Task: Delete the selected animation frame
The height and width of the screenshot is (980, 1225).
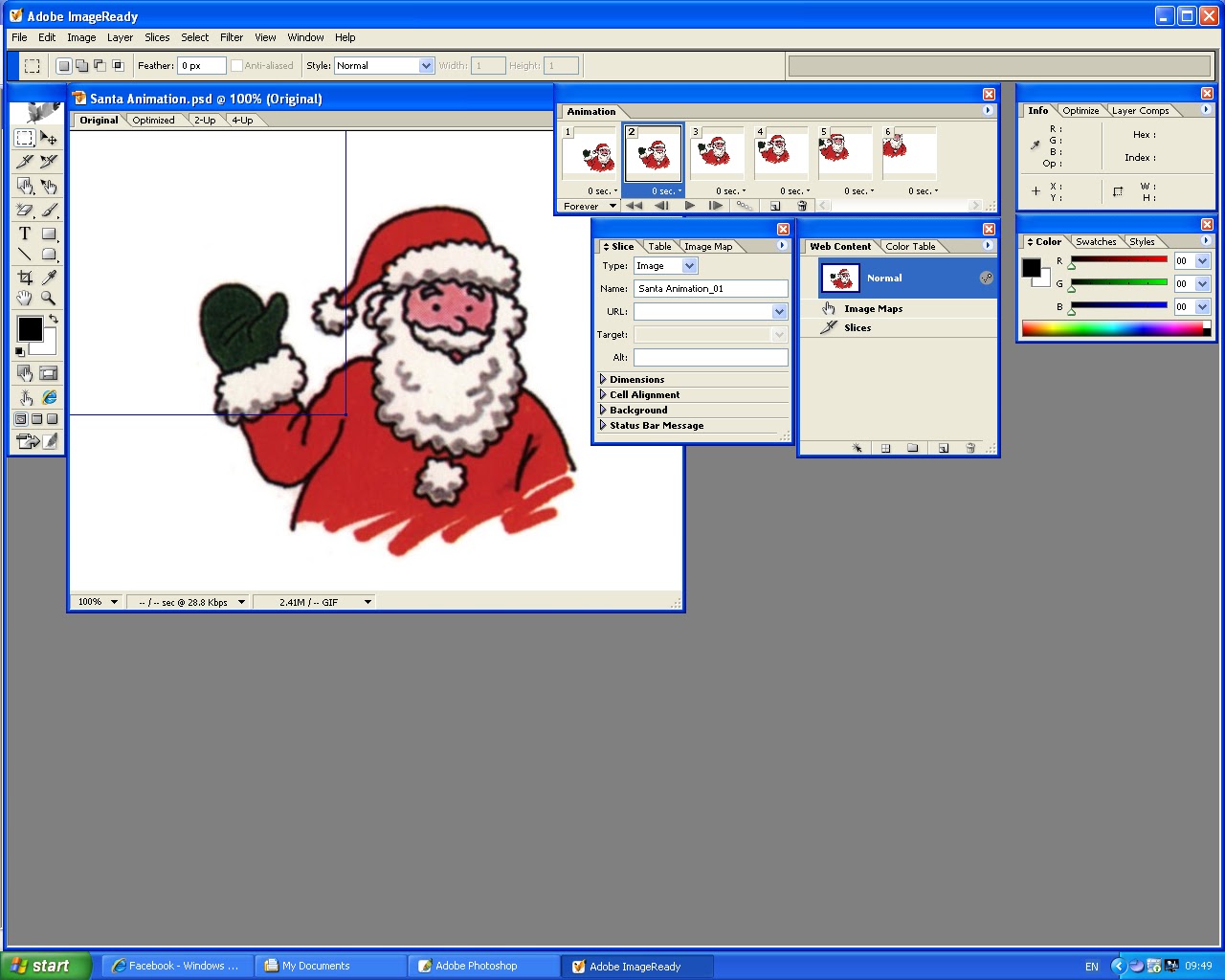Action: 802,206
